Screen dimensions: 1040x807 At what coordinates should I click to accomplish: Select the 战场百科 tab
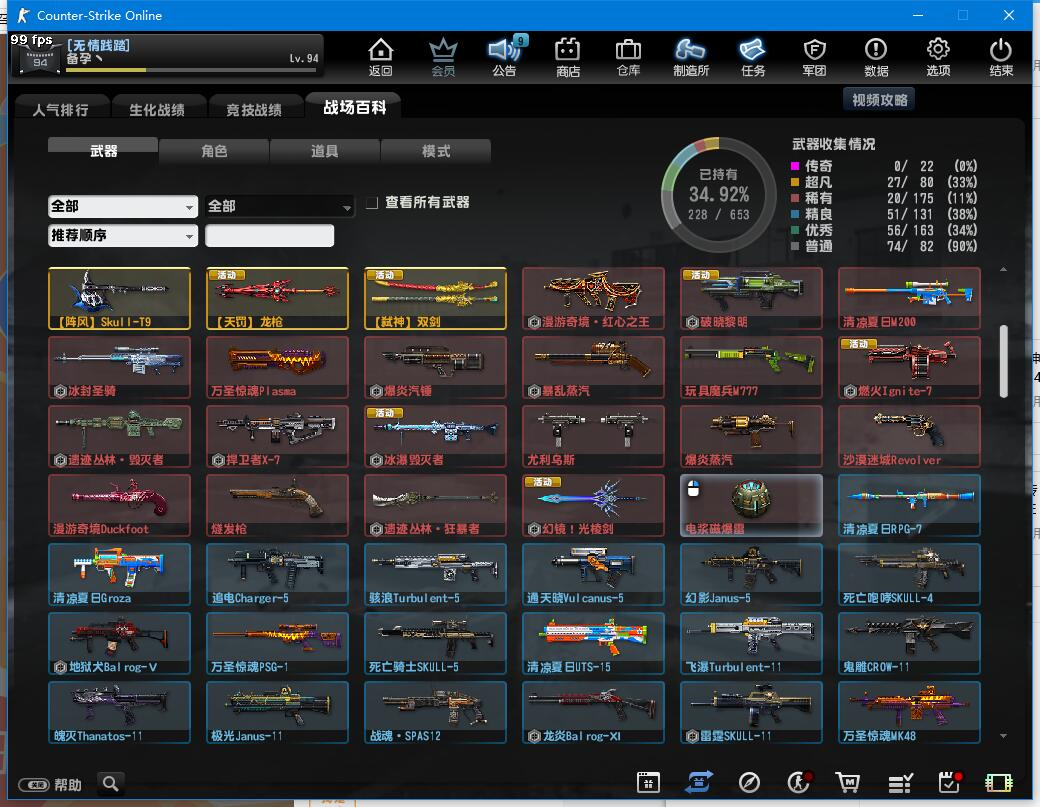point(354,107)
